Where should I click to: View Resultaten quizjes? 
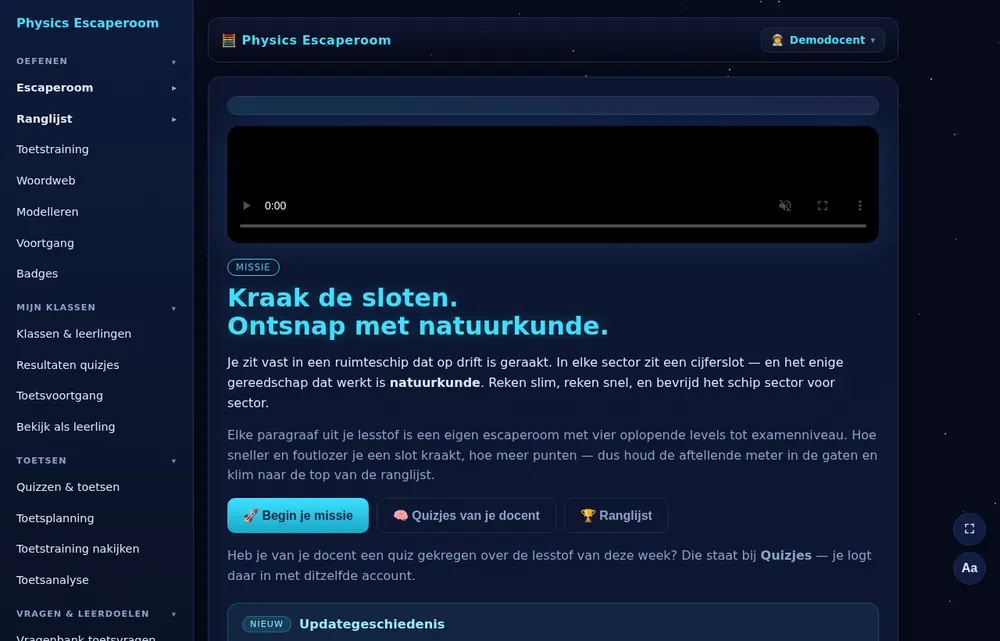(68, 365)
